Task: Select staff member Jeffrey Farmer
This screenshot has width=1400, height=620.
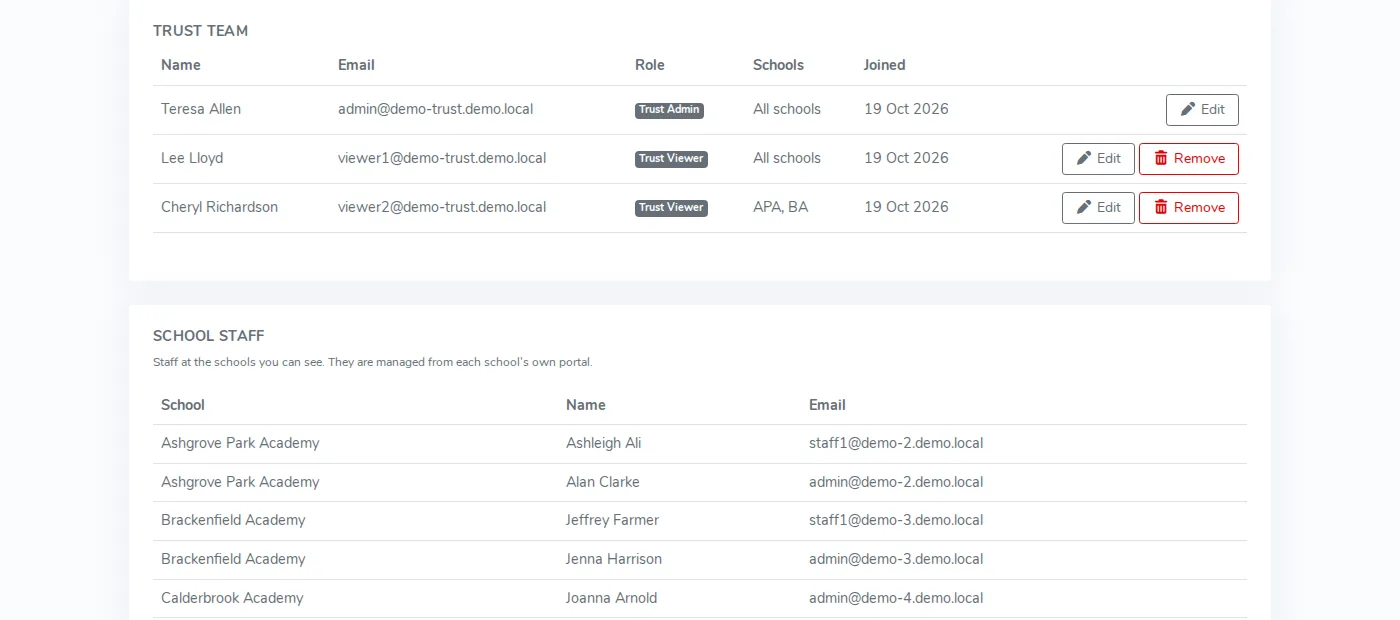Action: click(x=612, y=520)
